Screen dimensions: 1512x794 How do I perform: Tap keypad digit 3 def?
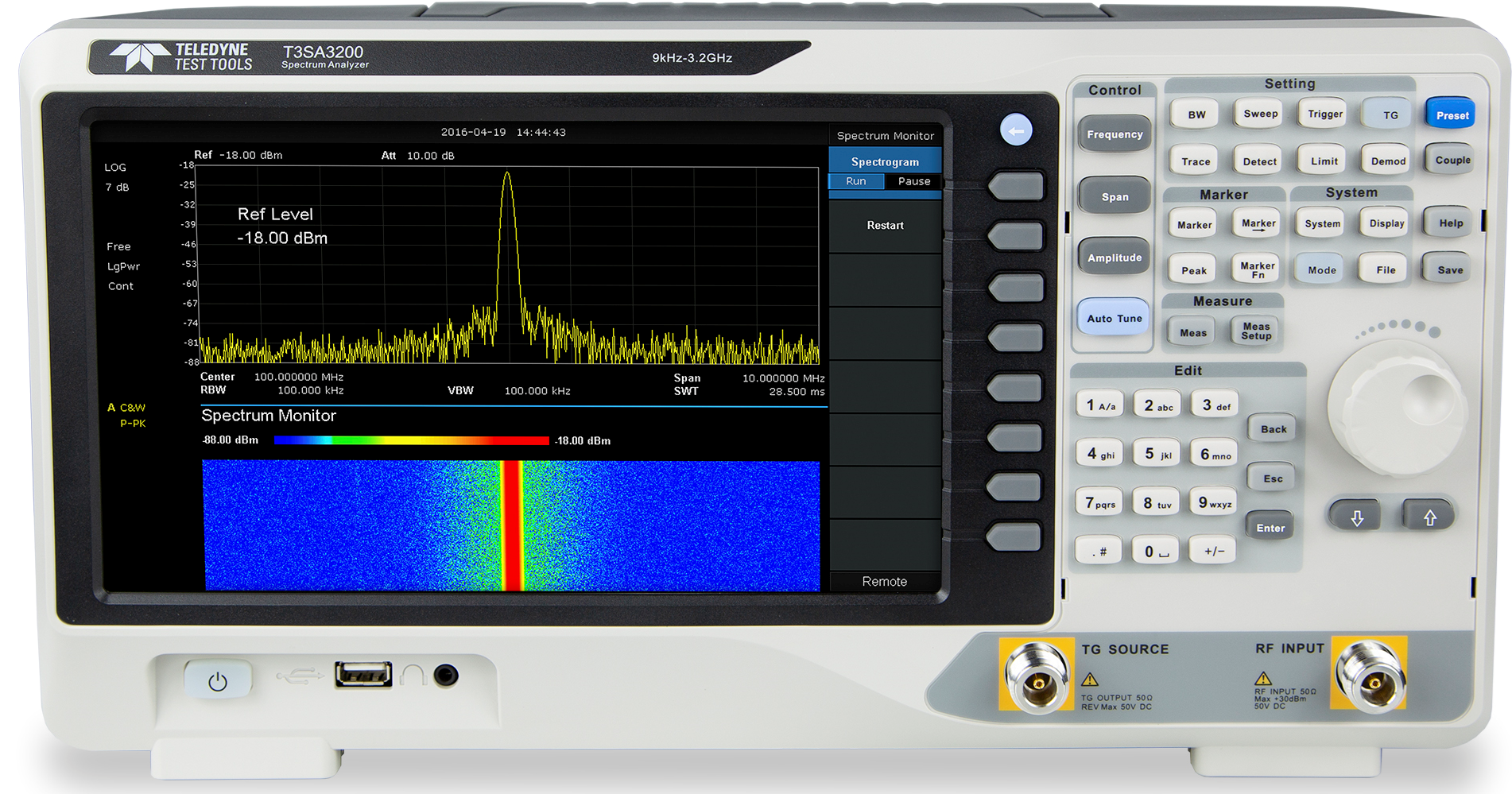click(x=1215, y=405)
